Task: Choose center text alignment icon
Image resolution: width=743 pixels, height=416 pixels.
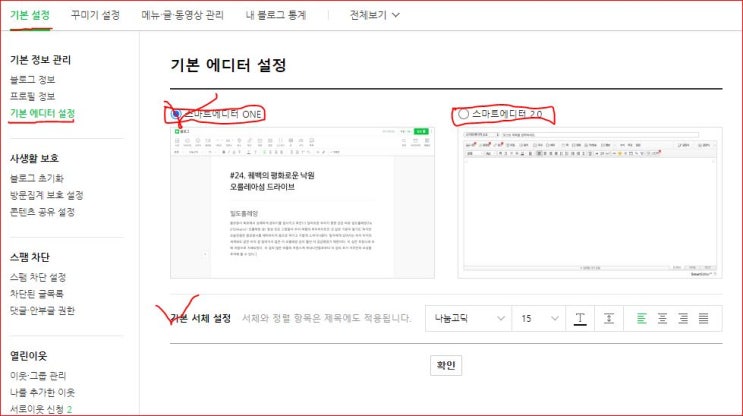Action: 662,318
